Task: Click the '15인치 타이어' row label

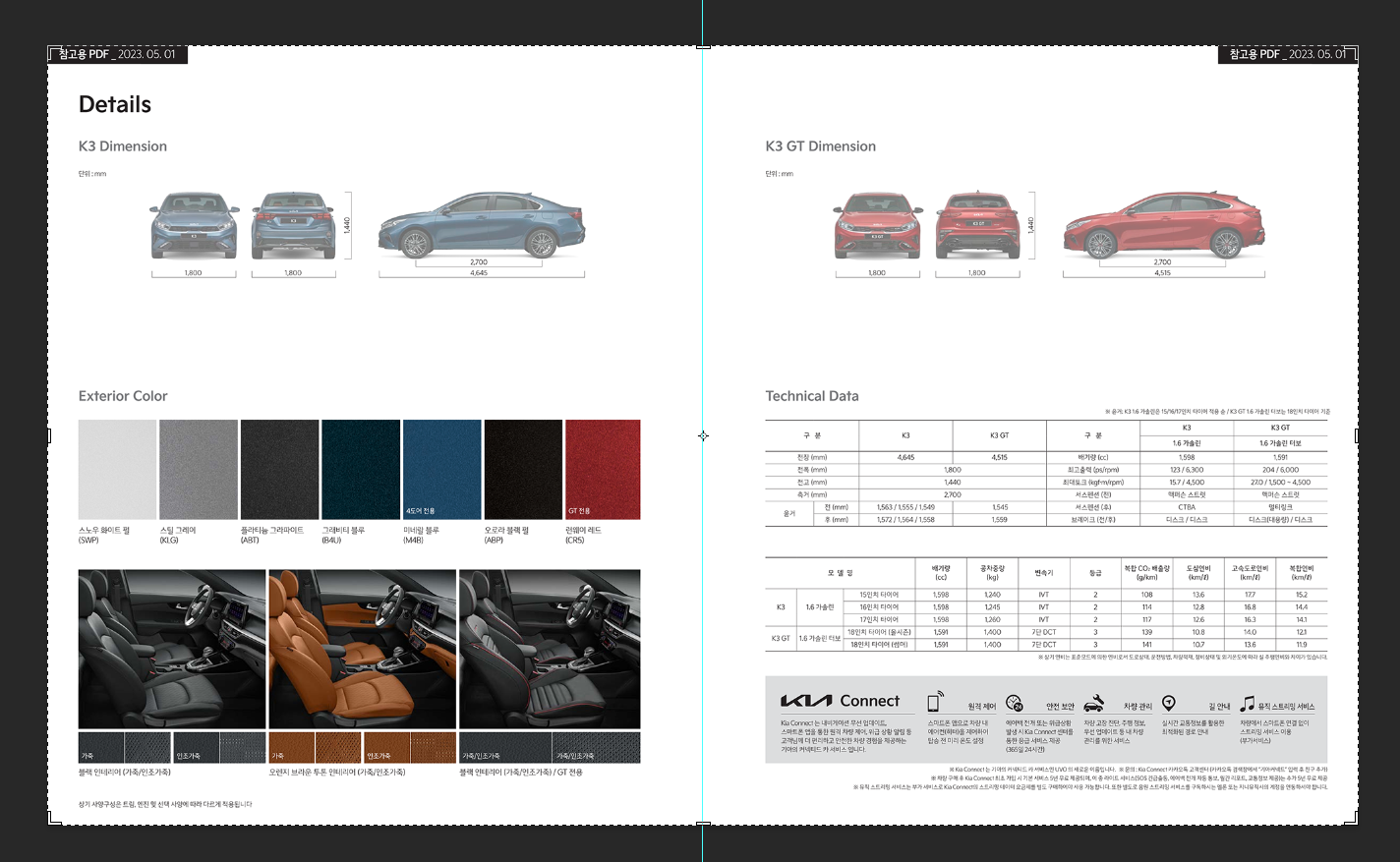Action: [x=879, y=595]
